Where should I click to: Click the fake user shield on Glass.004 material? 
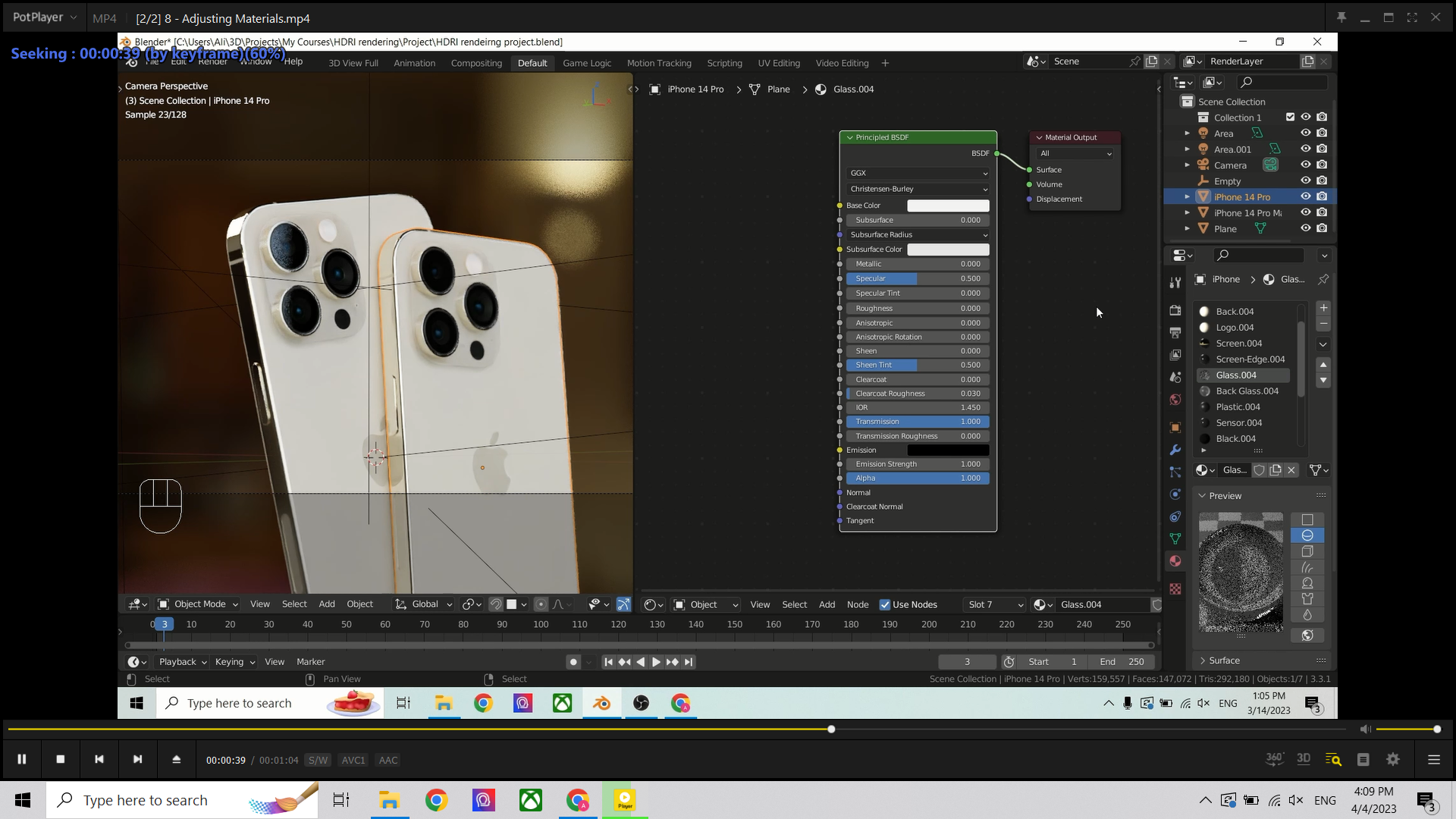1258,470
